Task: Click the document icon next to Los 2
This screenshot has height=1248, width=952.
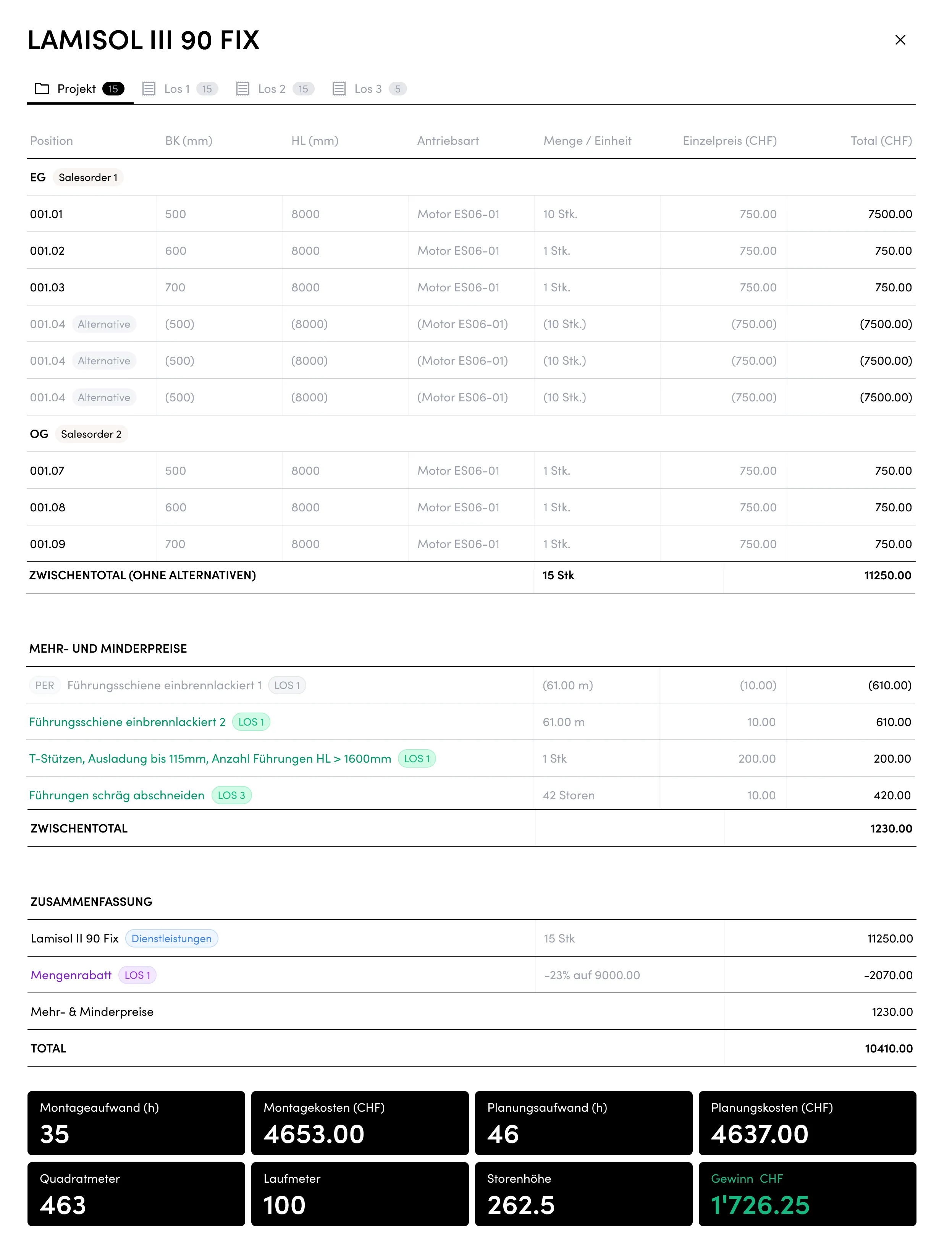Action: [x=243, y=89]
